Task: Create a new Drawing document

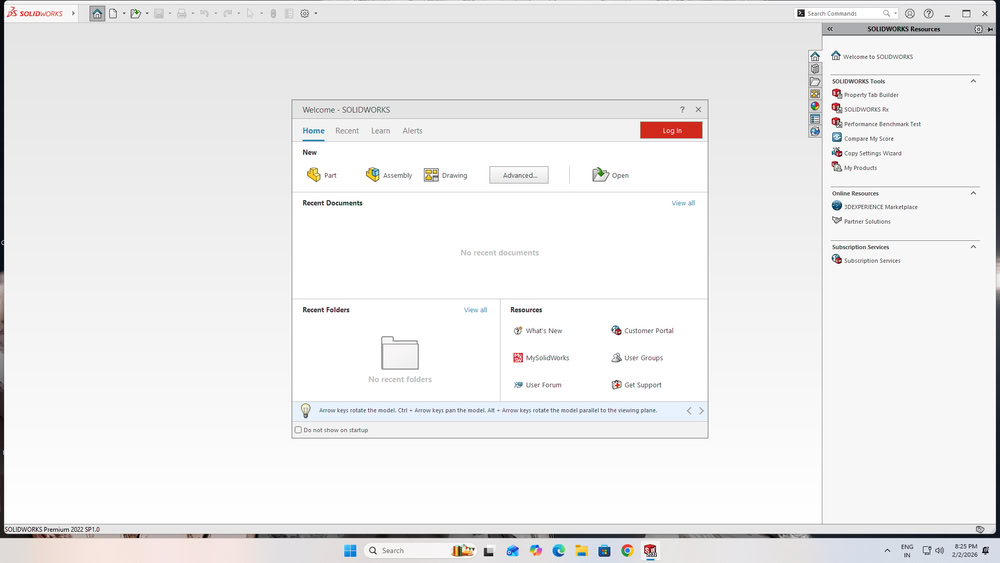Action: tap(445, 175)
